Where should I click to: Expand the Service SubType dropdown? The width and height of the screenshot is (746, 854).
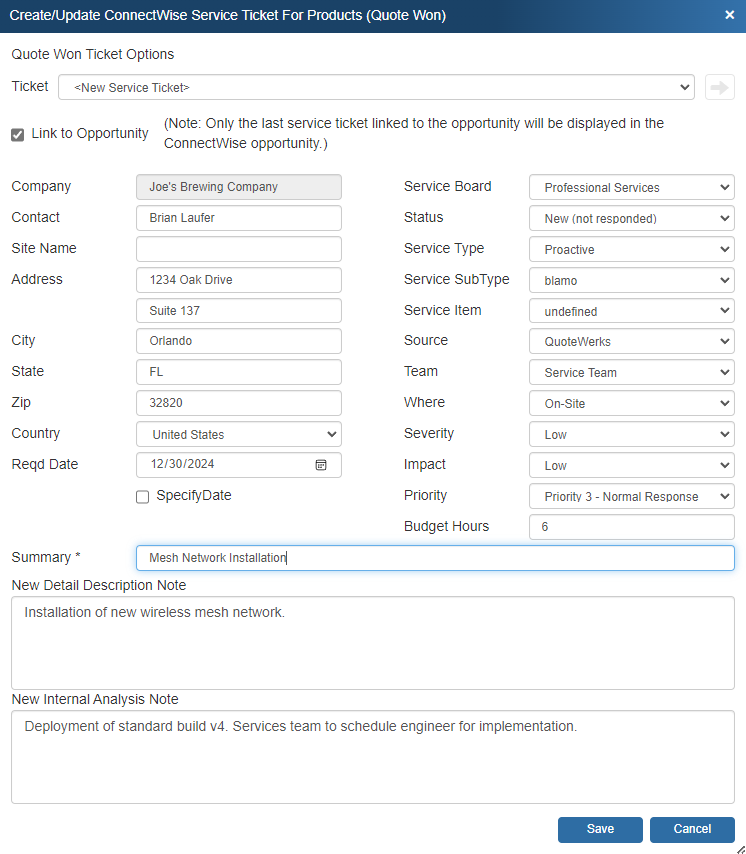pos(631,280)
